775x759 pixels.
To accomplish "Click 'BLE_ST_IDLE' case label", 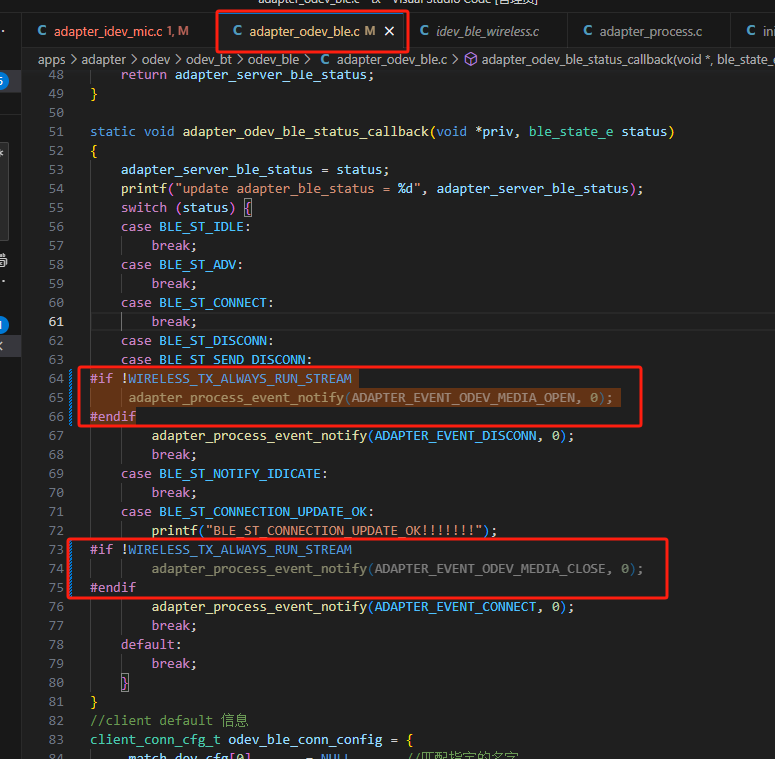I will click(x=201, y=227).
